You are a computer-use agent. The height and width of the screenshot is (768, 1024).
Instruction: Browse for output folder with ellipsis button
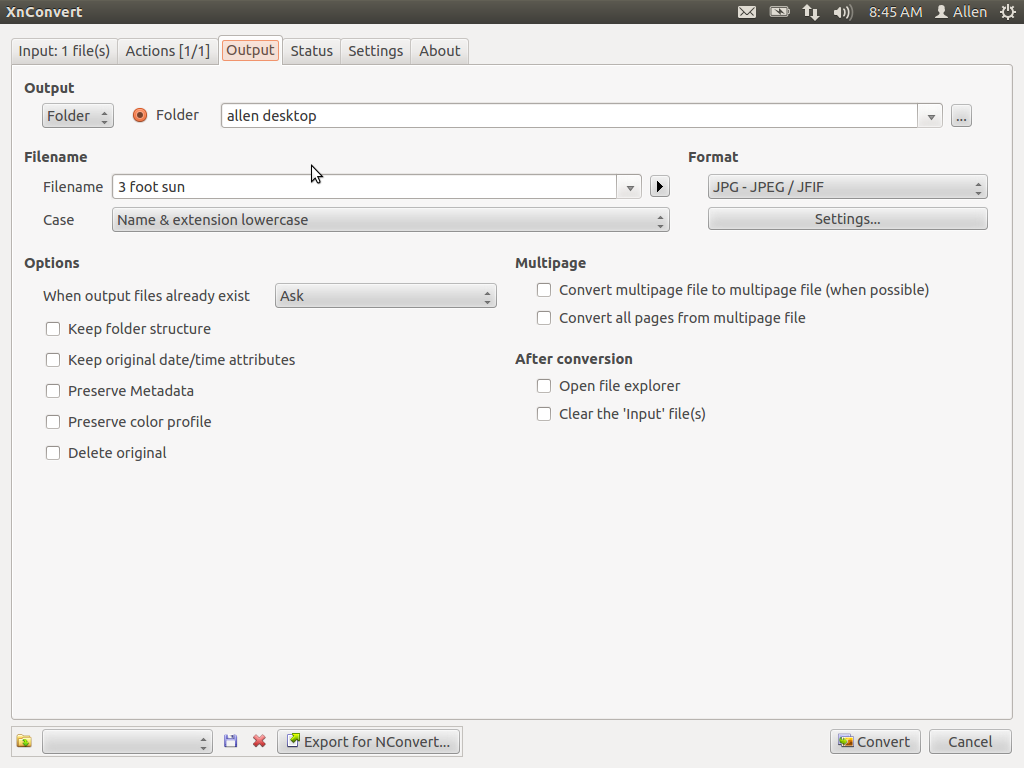point(961,116)
